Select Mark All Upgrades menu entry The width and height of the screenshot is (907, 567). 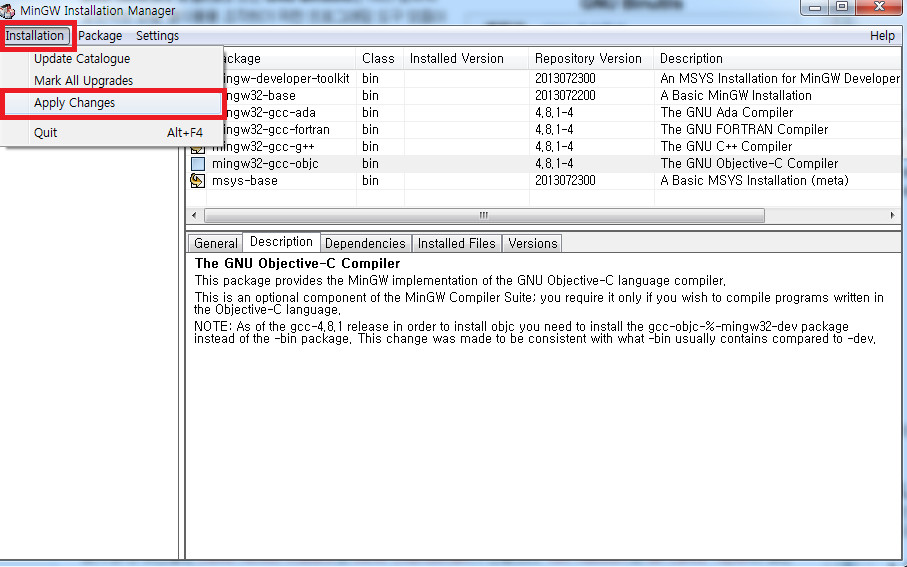click(83, 81)
